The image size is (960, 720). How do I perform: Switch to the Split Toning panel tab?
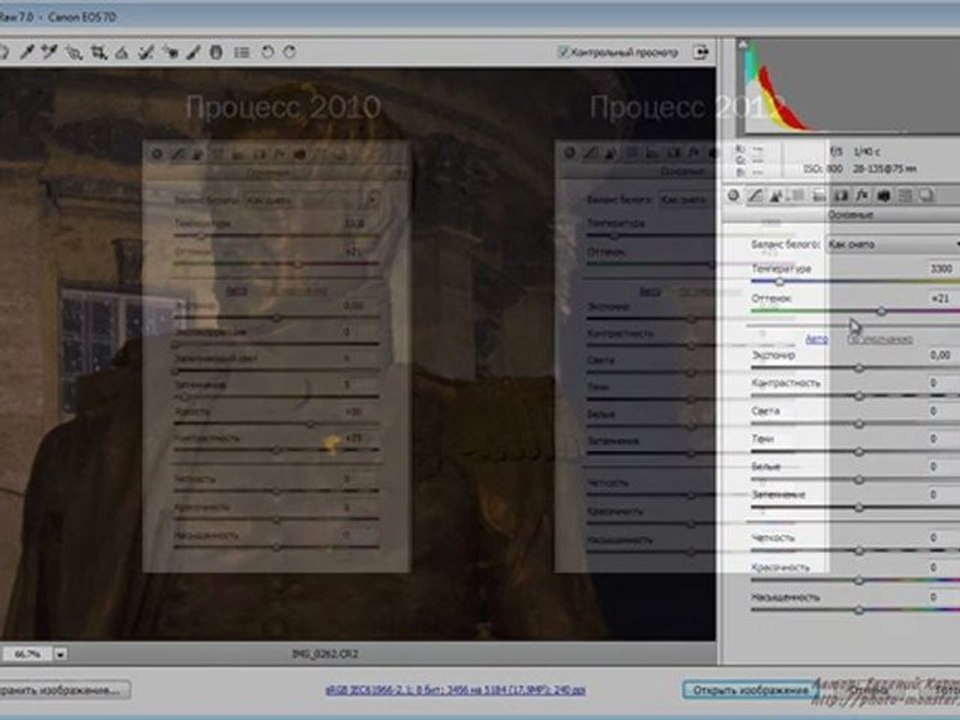click(819, 196)
